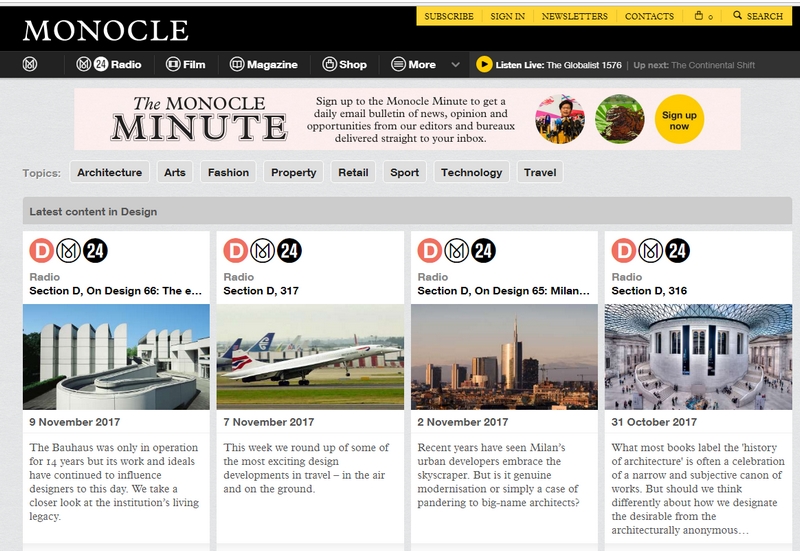
Task: Open Section D, 316 title
Action: pos(649,291)
